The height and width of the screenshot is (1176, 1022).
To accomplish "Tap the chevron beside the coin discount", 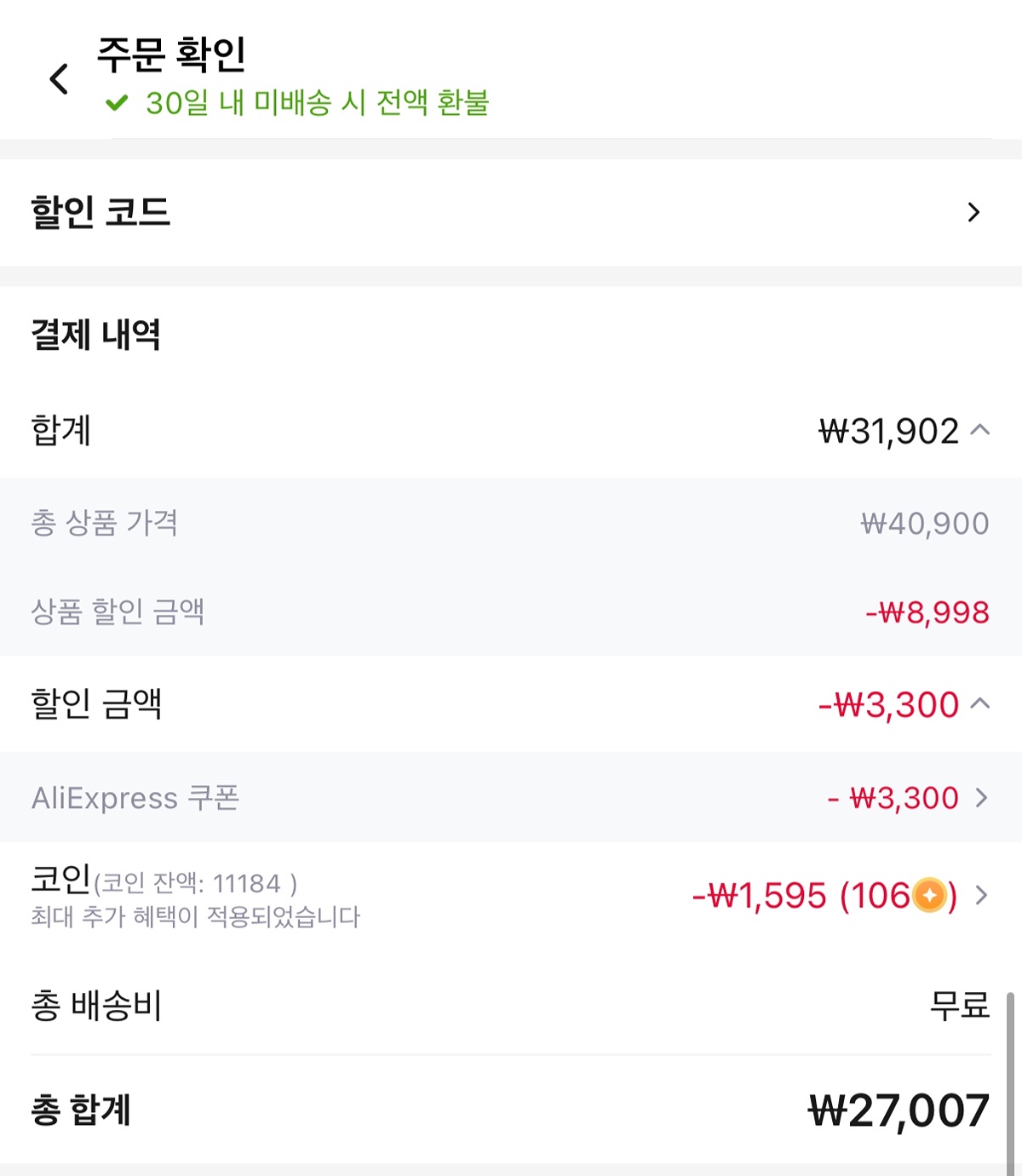I will click(981, 895).
